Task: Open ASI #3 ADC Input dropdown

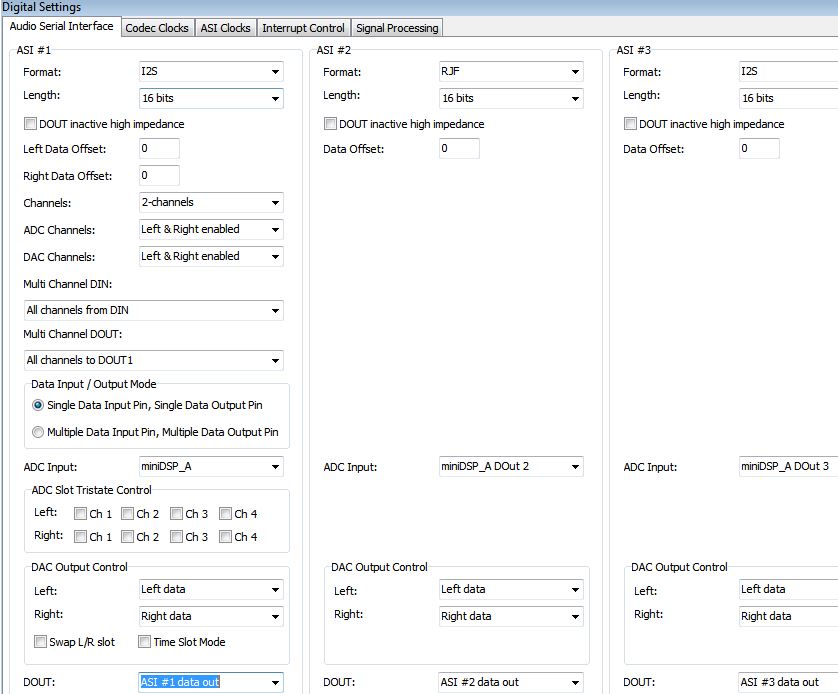Action: point(788,467)
